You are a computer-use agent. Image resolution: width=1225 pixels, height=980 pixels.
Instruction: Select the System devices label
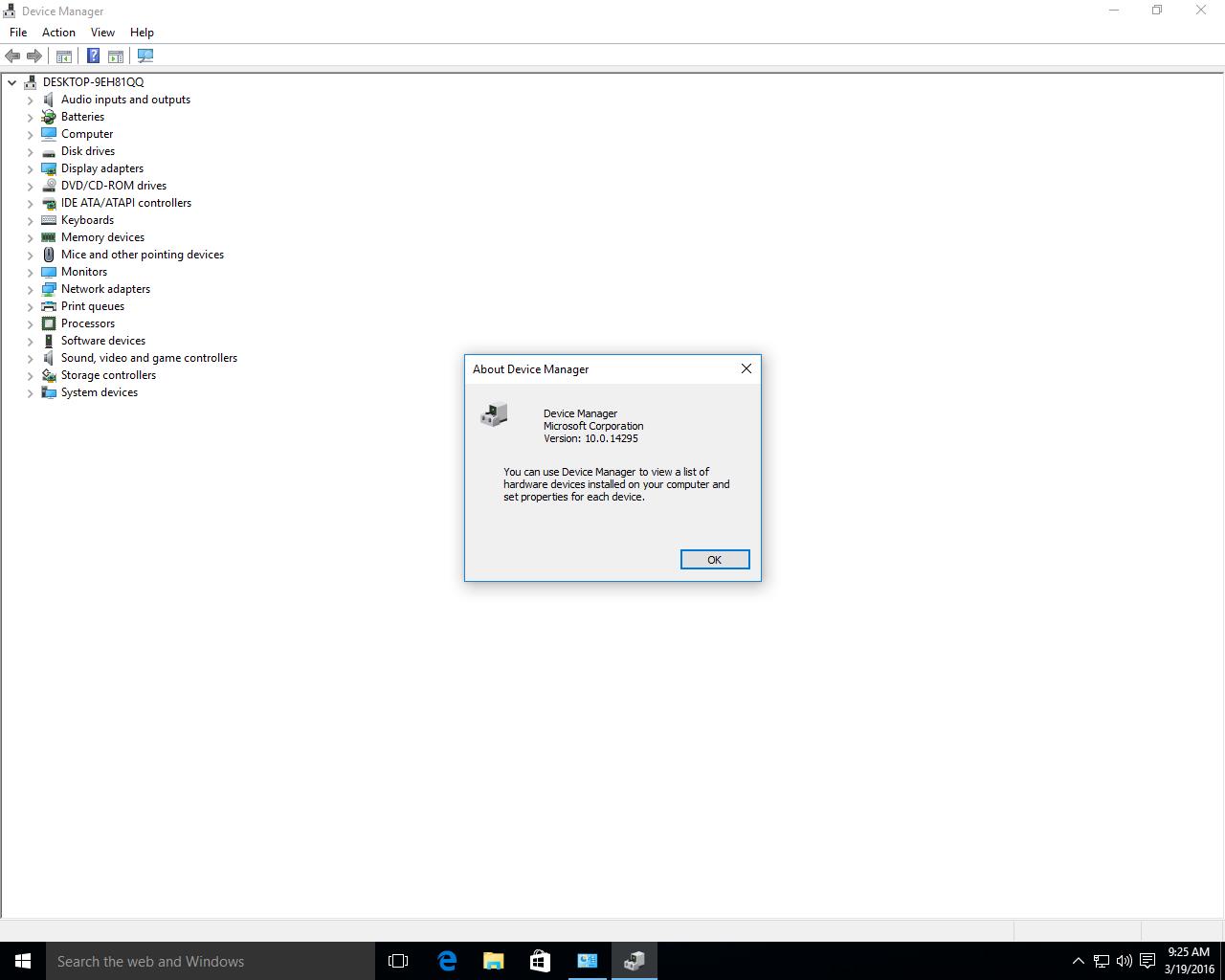(100, 392)
